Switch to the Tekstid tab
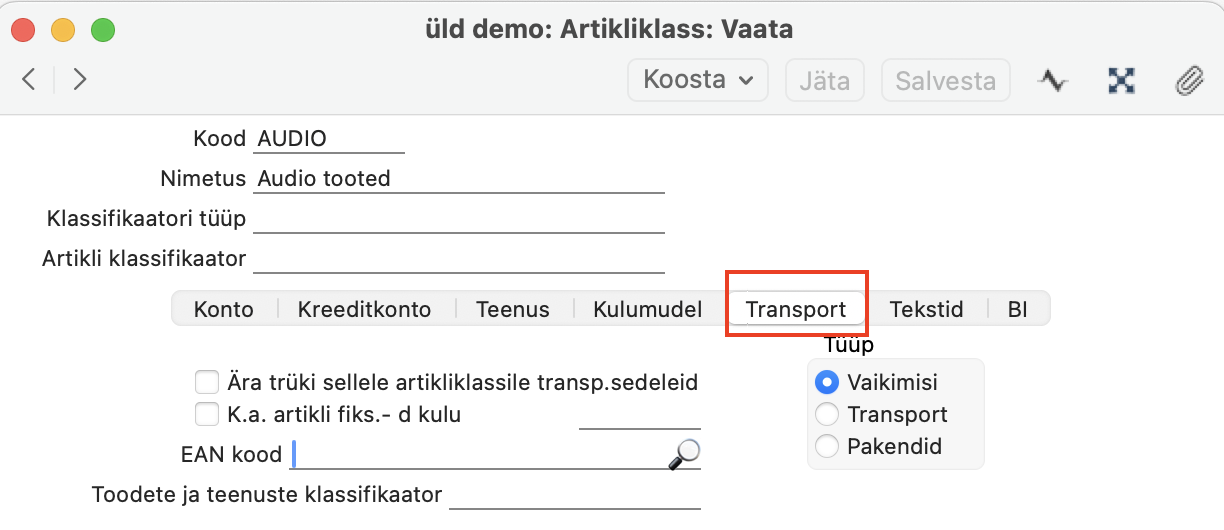The height and width of the screenshot is (530, 1224). (926, 309)
